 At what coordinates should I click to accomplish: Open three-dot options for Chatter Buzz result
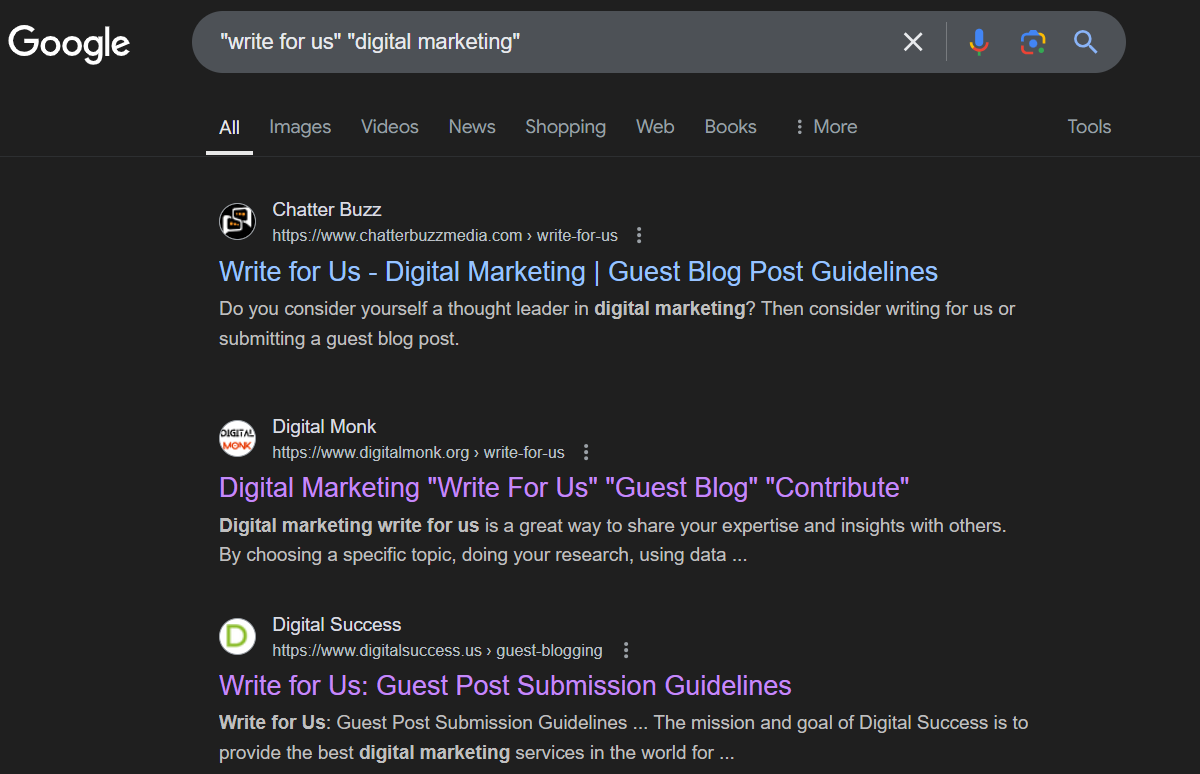coord(639,236)
